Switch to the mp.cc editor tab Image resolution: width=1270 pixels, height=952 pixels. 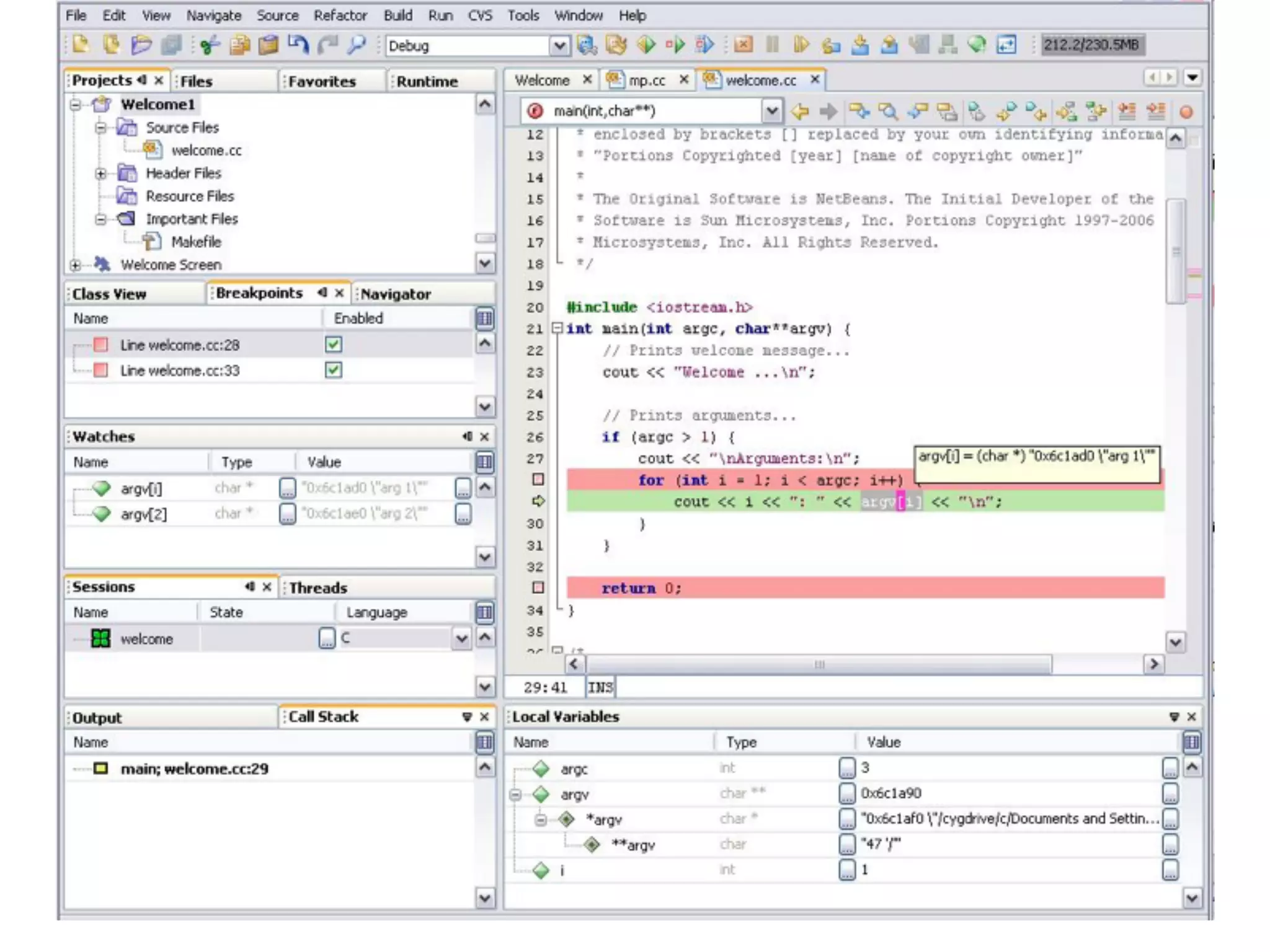click(x=646, y=81)
